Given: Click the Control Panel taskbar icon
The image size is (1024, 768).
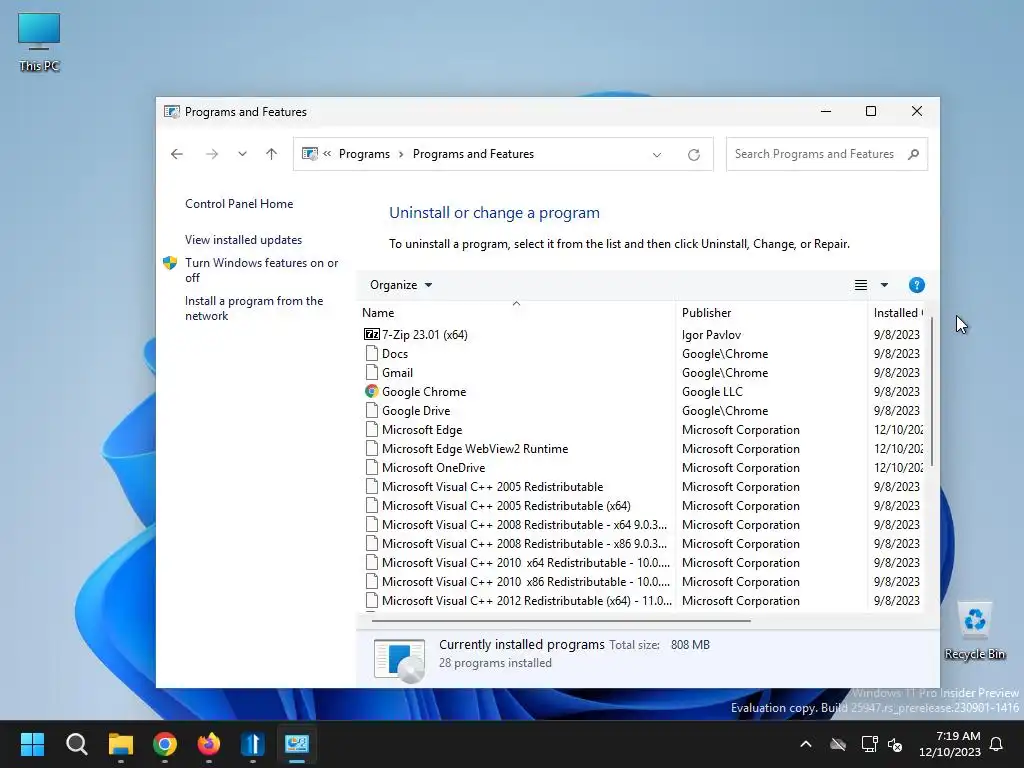Looking at the screenshot, I should click(296, 744).
